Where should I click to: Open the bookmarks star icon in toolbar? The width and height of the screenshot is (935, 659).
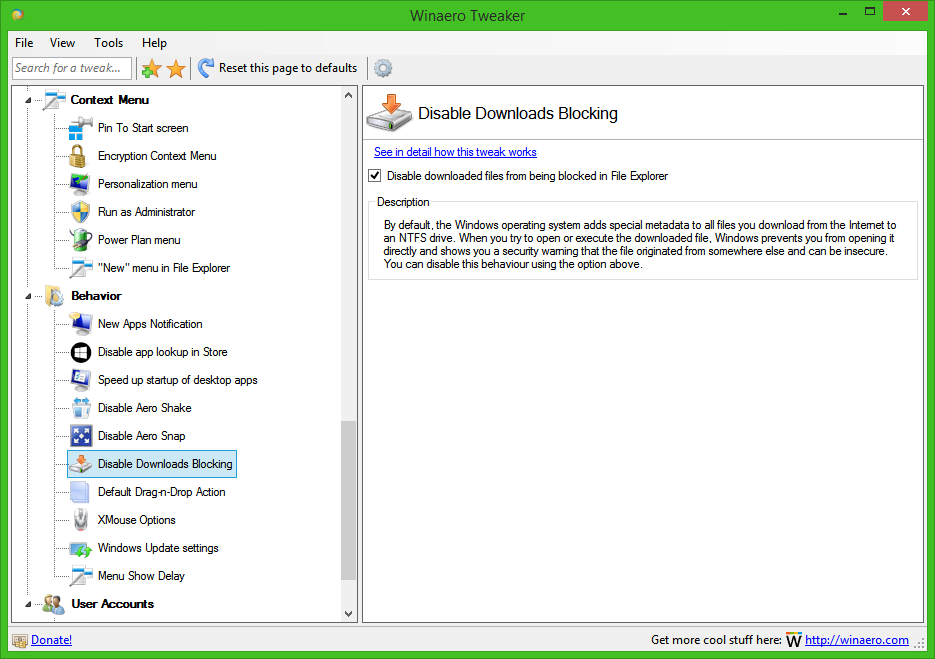coord(176,69)
